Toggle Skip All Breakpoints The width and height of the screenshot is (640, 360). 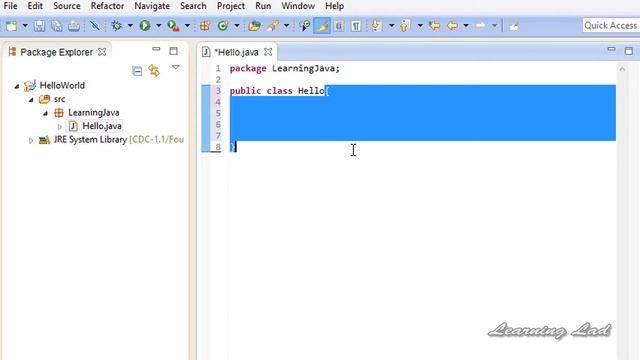click(95, 26)
